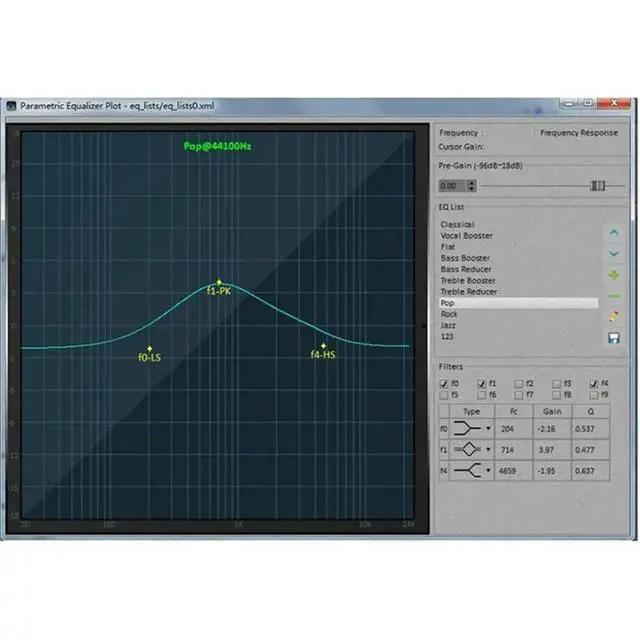Select the Rock preset in EQ List

tap(450, 314)
